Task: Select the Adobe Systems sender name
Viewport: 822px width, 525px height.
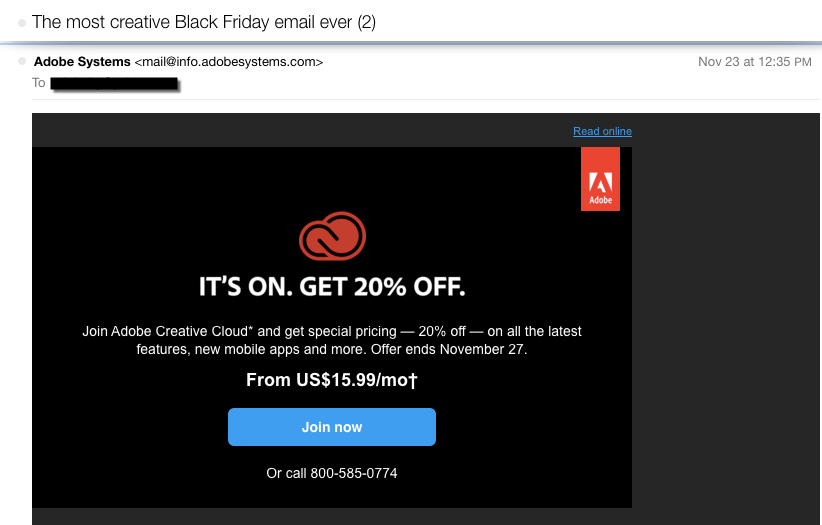Action: coord(82,62)
